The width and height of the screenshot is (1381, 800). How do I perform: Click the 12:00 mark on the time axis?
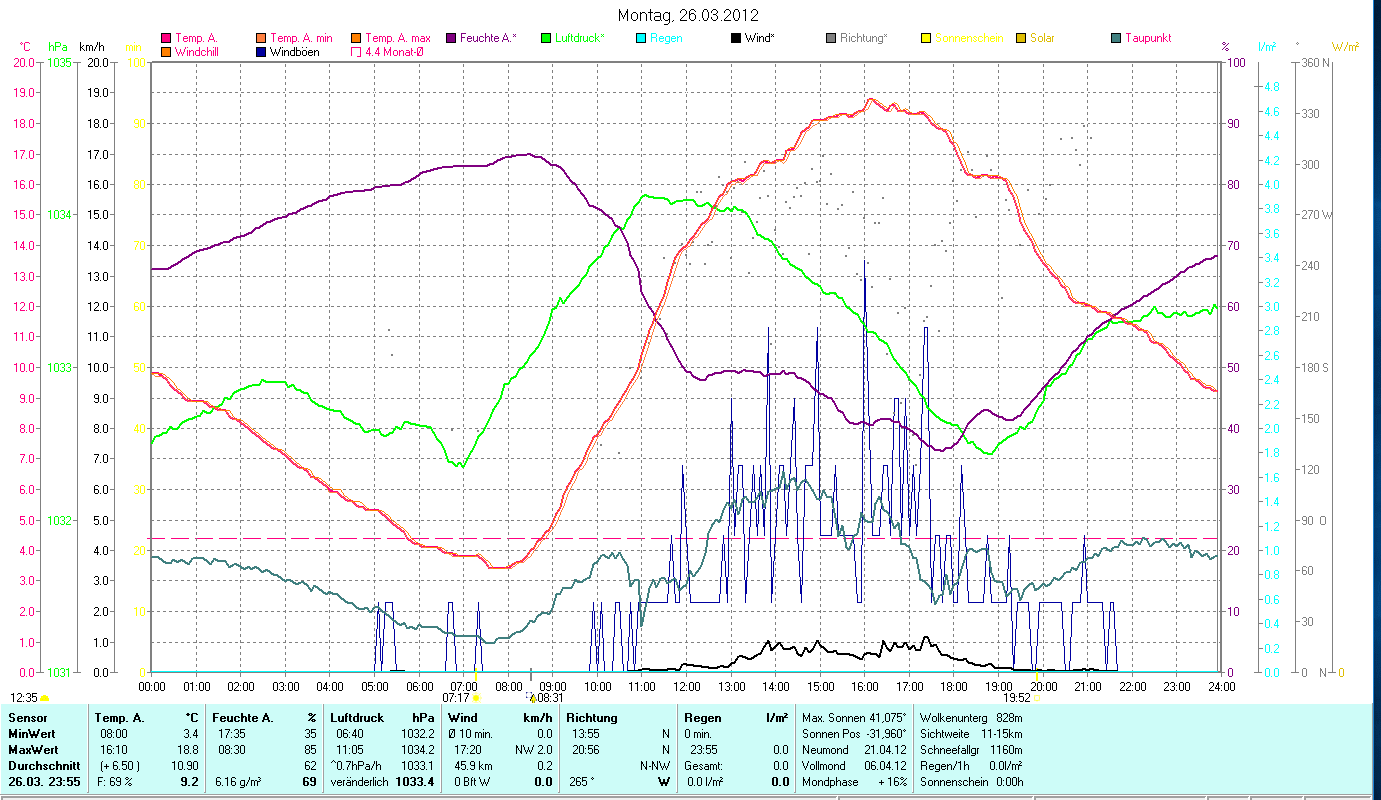(x=687, y=686)
